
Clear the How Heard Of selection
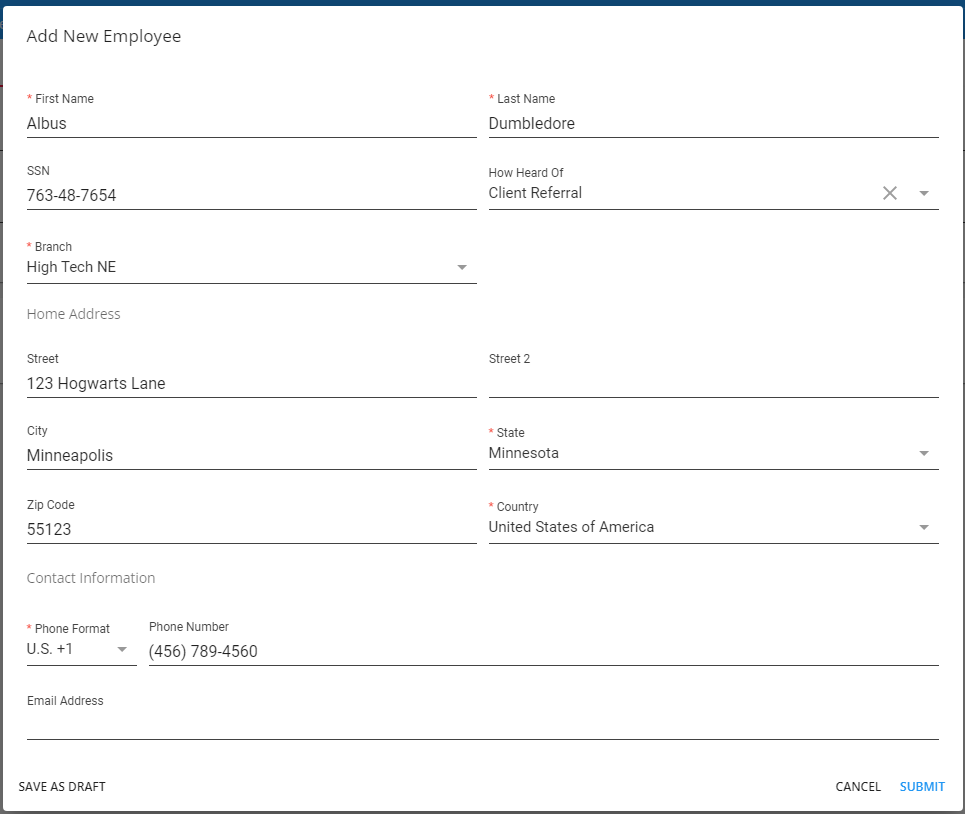point(889,193)
